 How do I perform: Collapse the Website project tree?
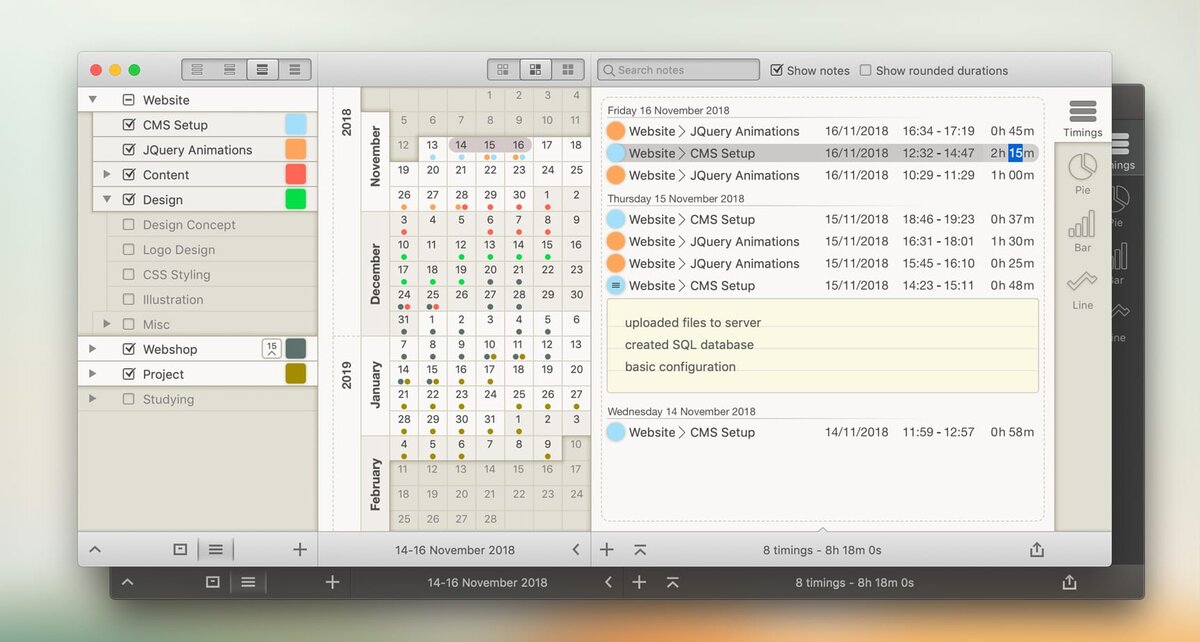click(93, 100)
